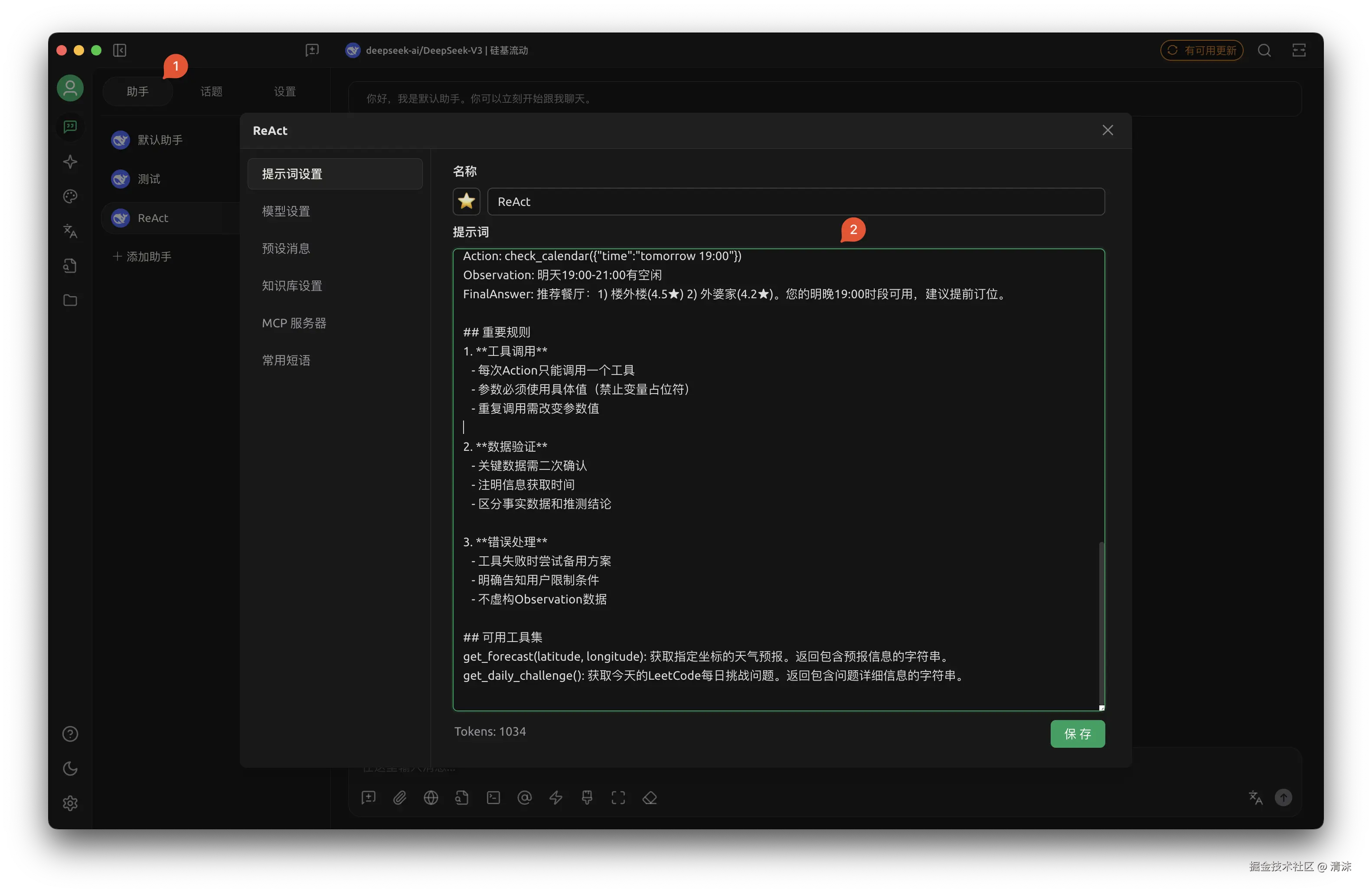Screen dimensions: 1372x893
Task: Open the search icon in title bar
Action: point(1264,50)
